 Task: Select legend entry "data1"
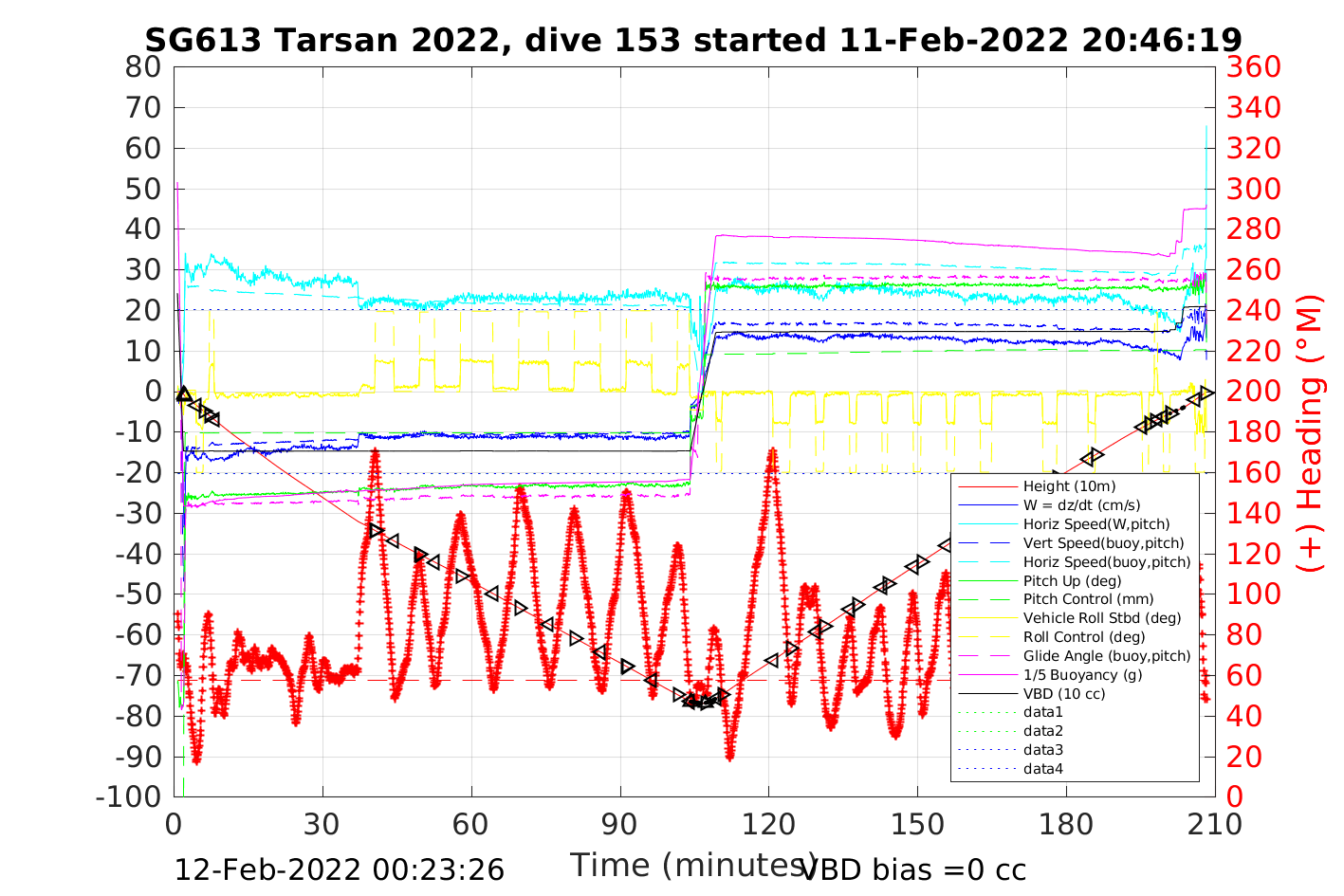tap(1043, 712)
